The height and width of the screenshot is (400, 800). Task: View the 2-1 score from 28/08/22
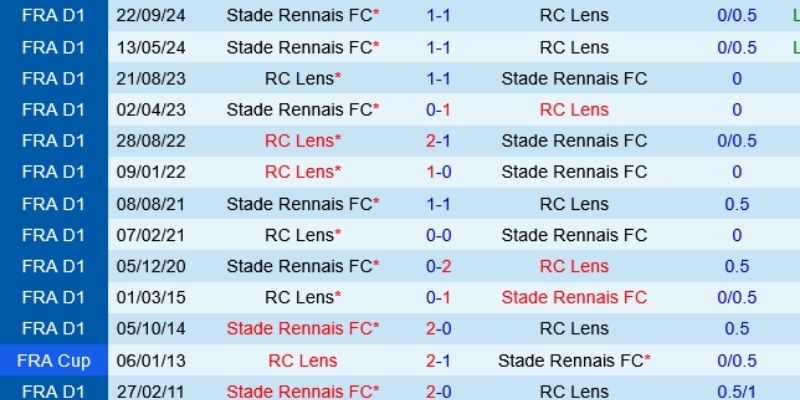tap(439, 141)
